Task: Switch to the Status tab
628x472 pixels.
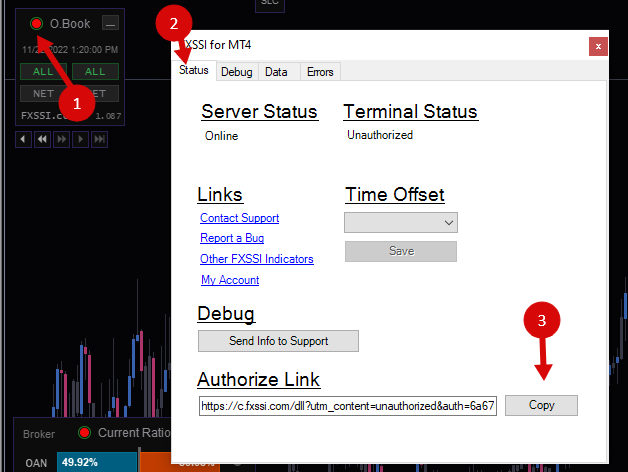Action: (194, 71)
